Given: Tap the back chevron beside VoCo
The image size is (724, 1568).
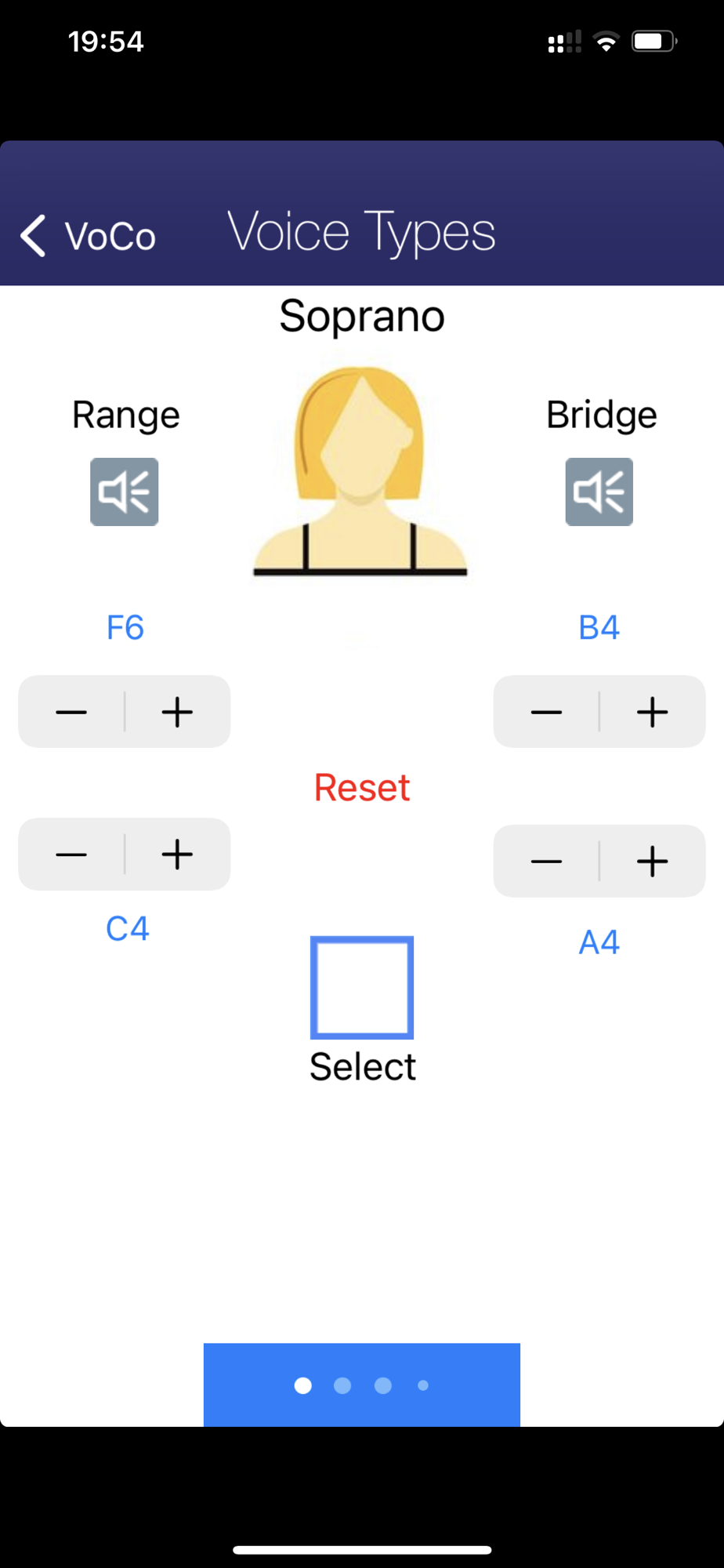Looking at the screenshot, I should pyautogui.click(x=33, y=235).
